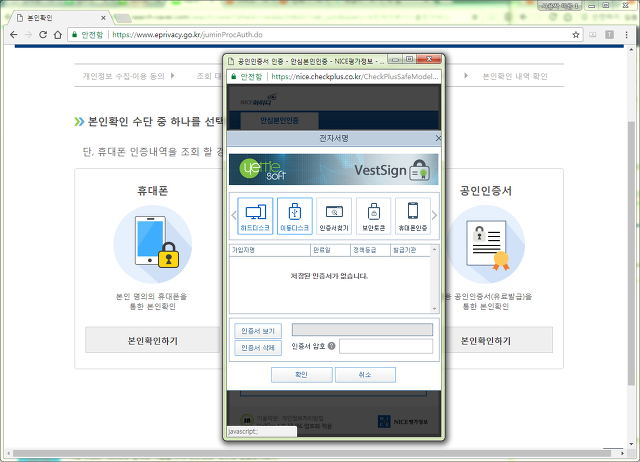The width and height of the screenshot is (640, 462).
Task: Click certificate list scrollbar up arrow
Action: coord(434,249)
